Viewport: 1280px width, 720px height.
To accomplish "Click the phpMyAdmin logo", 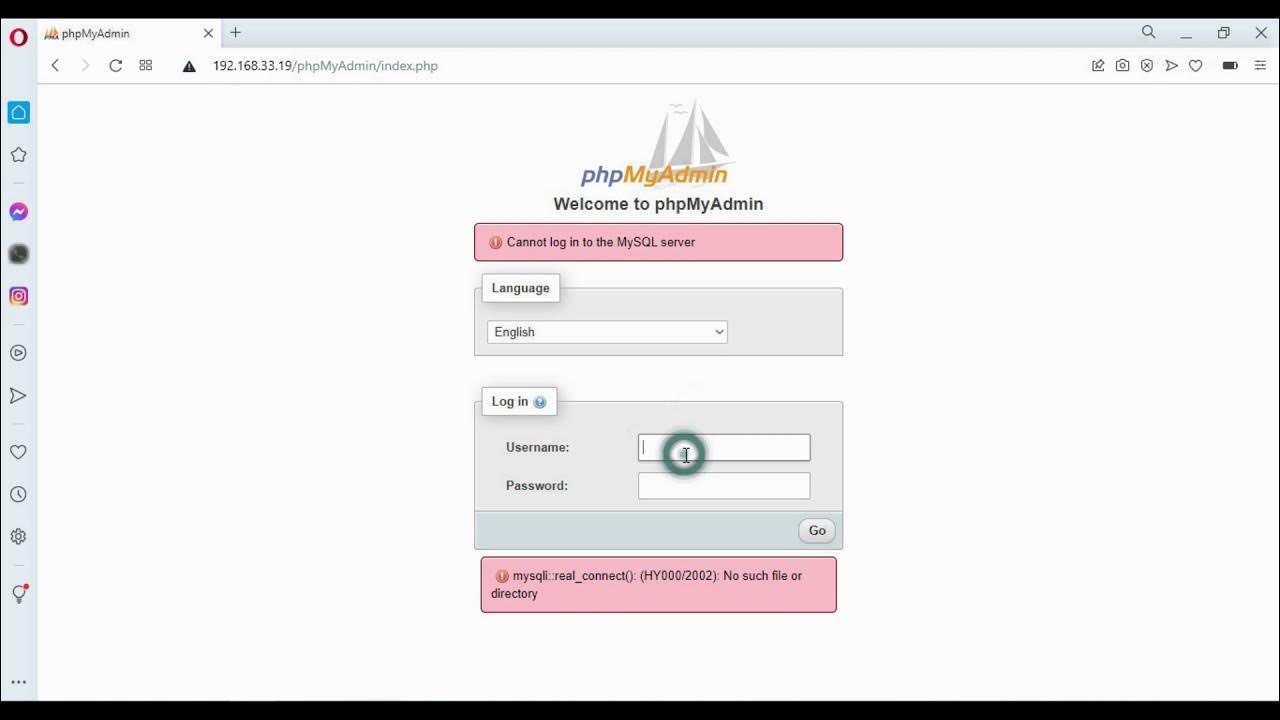I will coord(656,143).
